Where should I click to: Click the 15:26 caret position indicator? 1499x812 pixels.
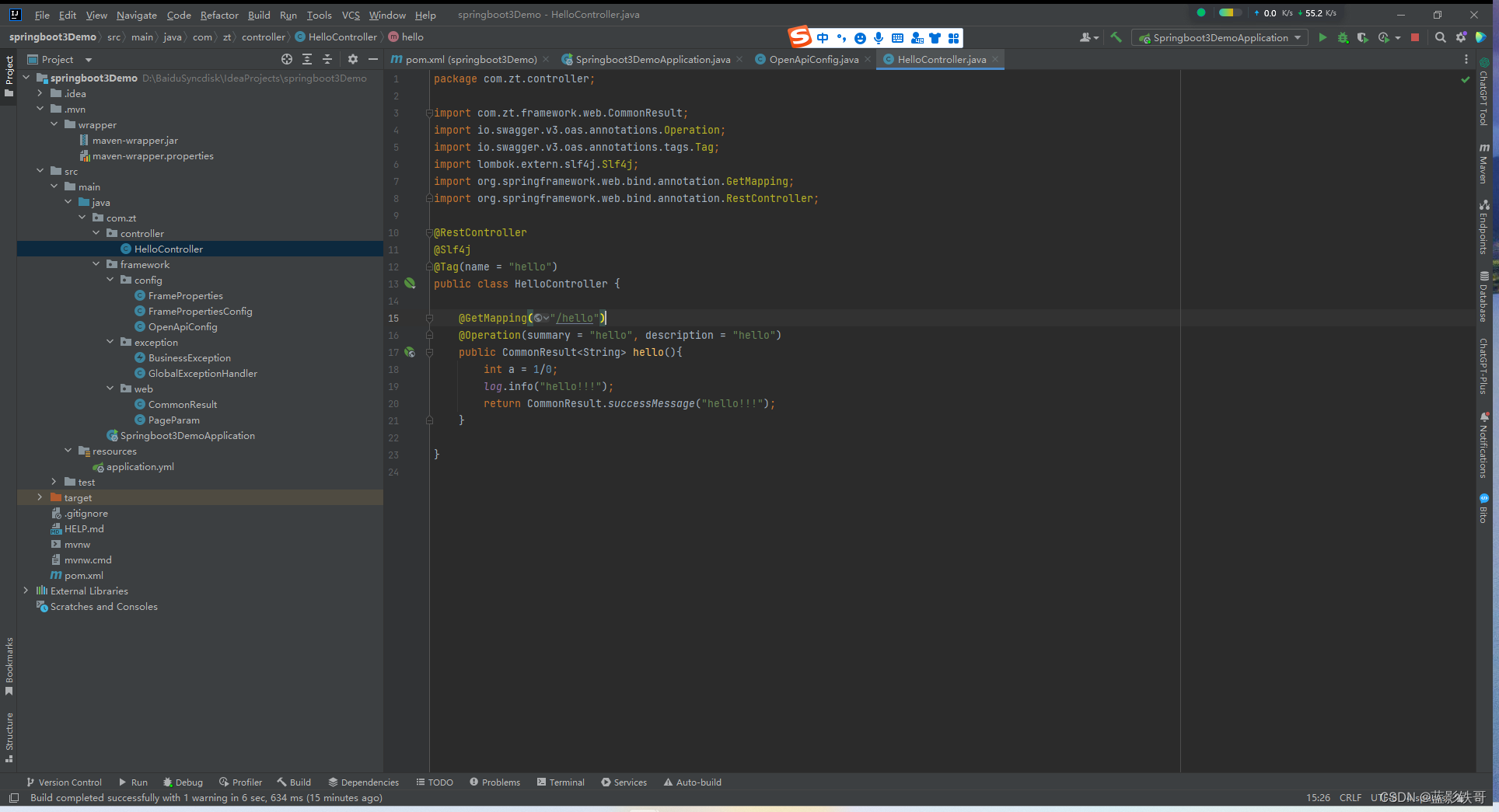pyautogui.click(x=1318, y=798)
